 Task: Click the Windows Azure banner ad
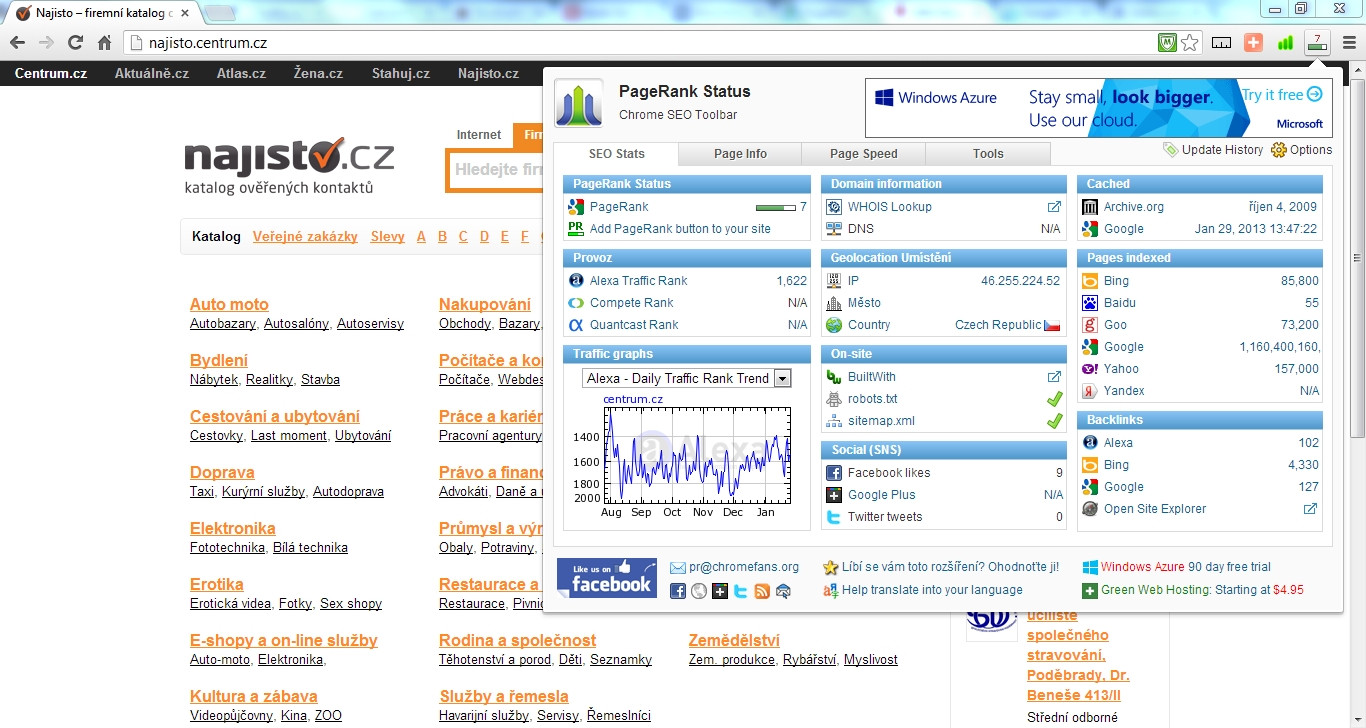point(1097,108)
